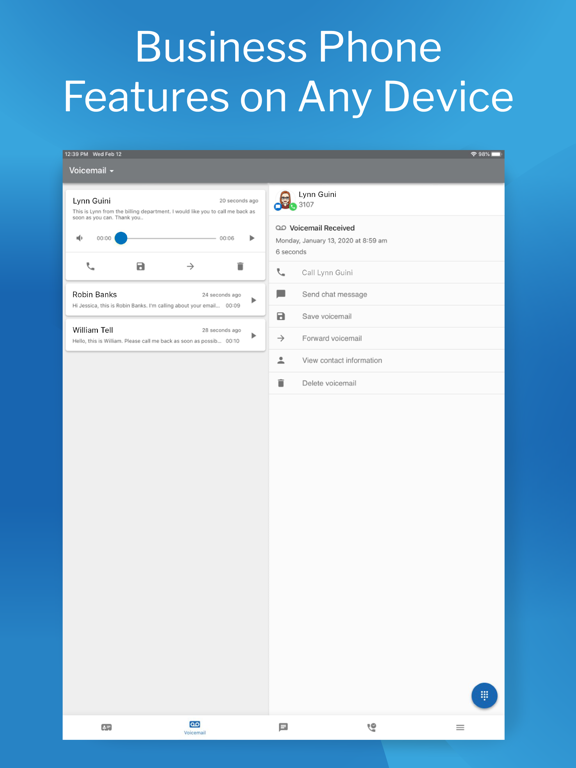
Task: Click the battery indicator in the status bar
Action: (496, 154)
